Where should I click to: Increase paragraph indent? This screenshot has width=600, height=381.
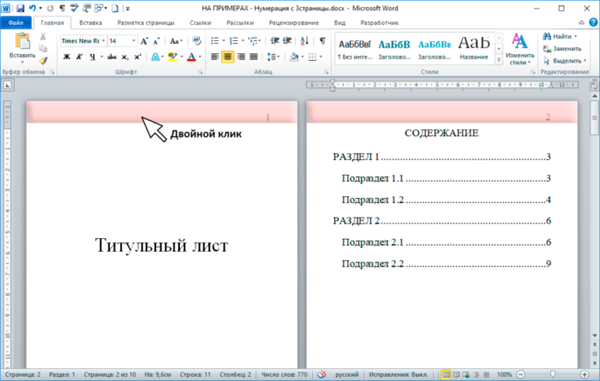pyautogui.click(x=287, y=41)
